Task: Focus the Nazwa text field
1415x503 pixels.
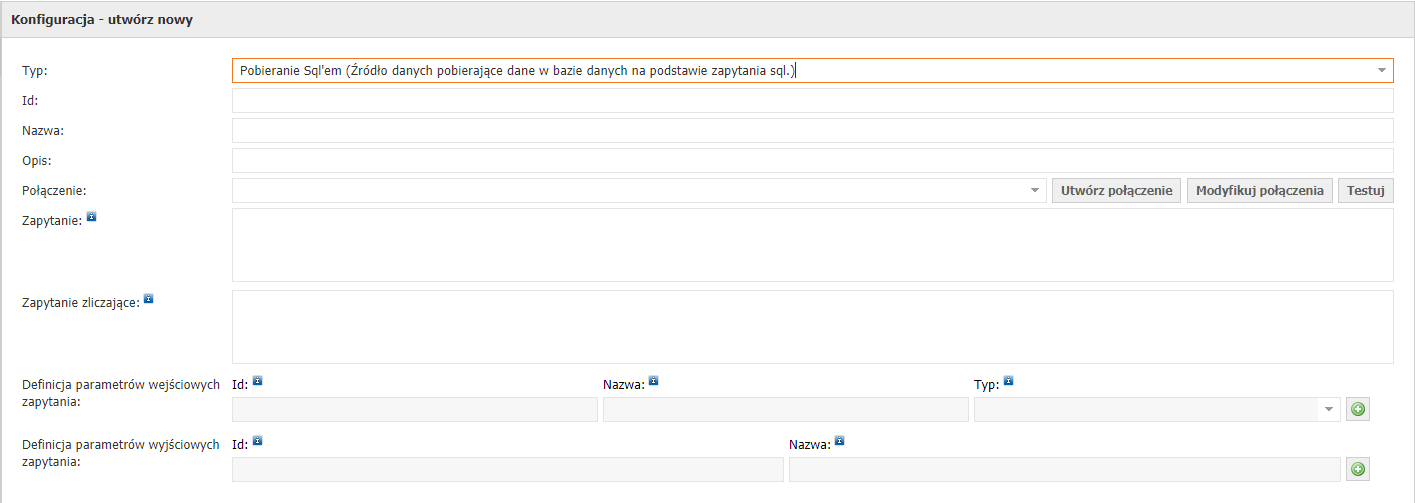Action: point(812,131)
